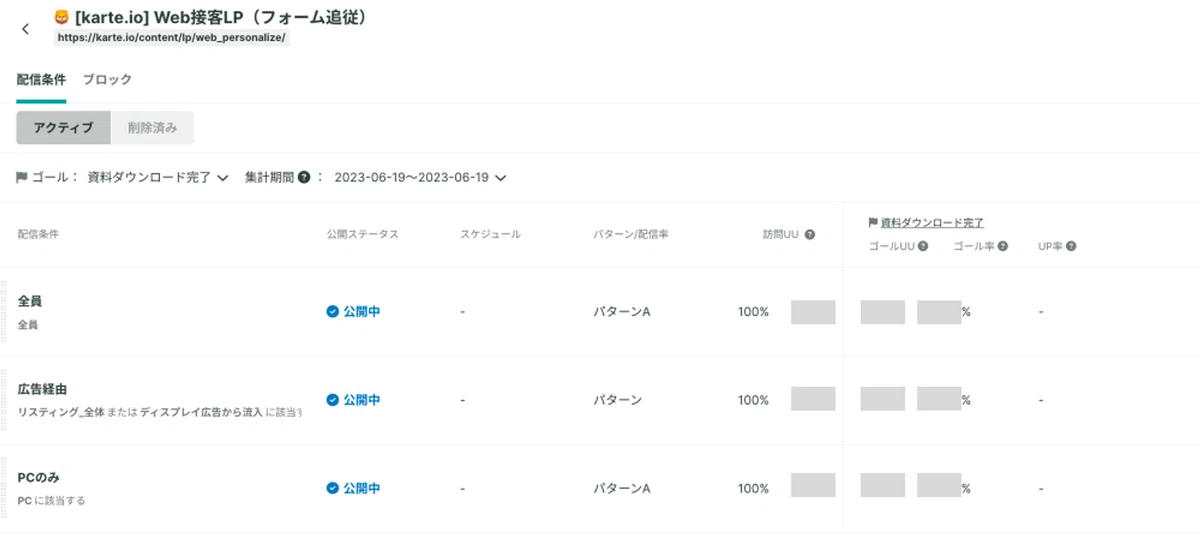The height and width of the screenshot is (558, 1200).
Task: Click the 資料ダウンロード完了 column header link
Action: point(932,223)
